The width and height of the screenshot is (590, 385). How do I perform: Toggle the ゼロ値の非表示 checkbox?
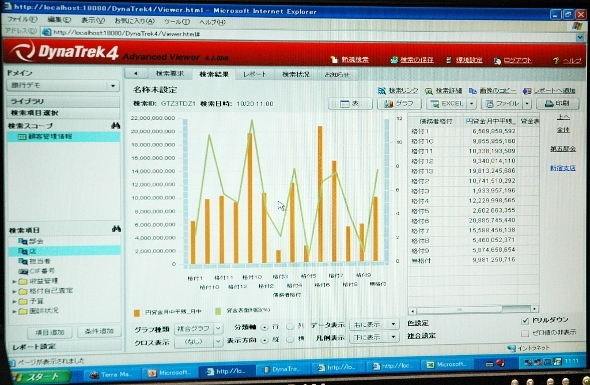click(x=525, y=333)
